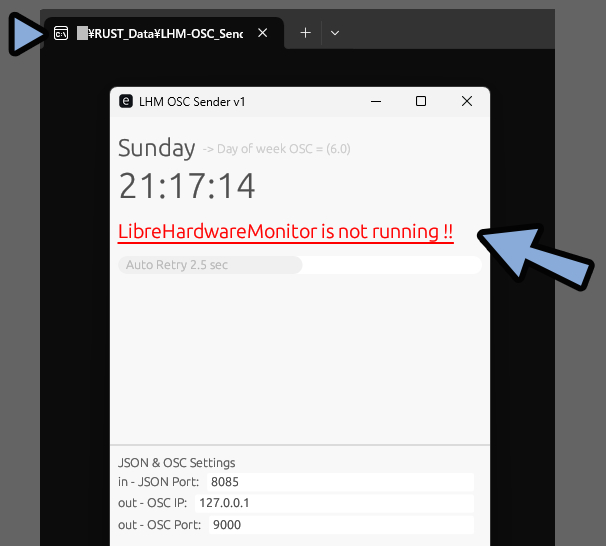Edit the out - OSC IP field 127.0.0.1
Screen dimensions: 606x546
[x=334, y=503]
